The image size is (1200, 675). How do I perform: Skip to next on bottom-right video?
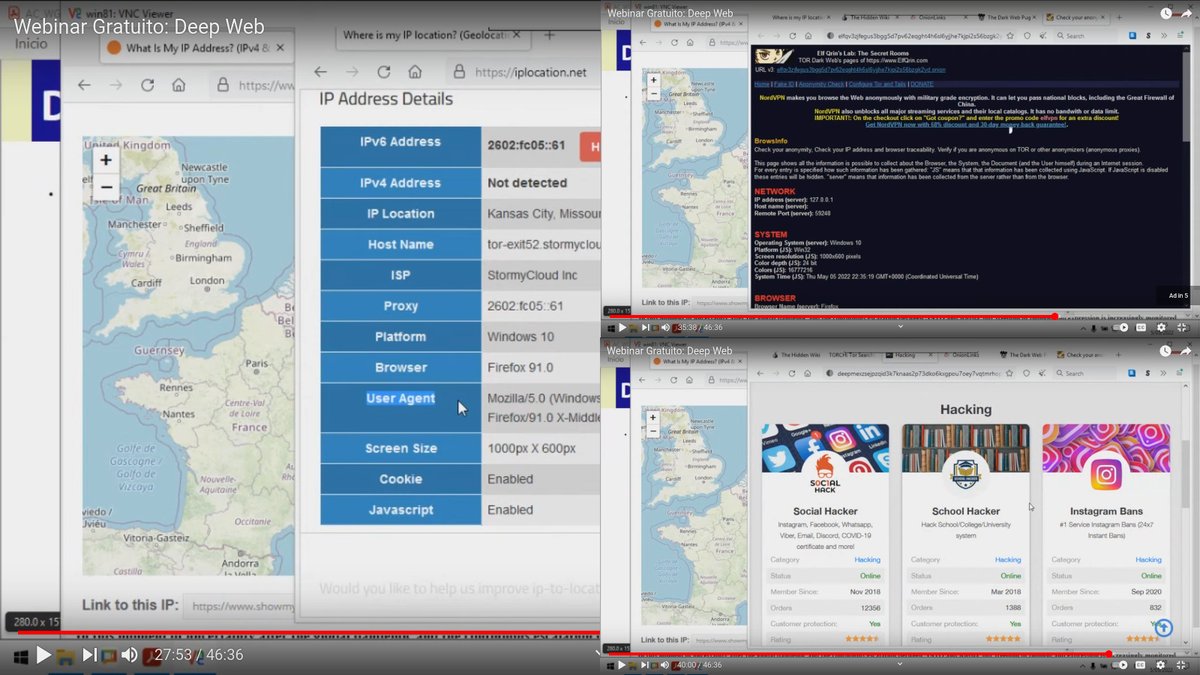coord(644,664)
